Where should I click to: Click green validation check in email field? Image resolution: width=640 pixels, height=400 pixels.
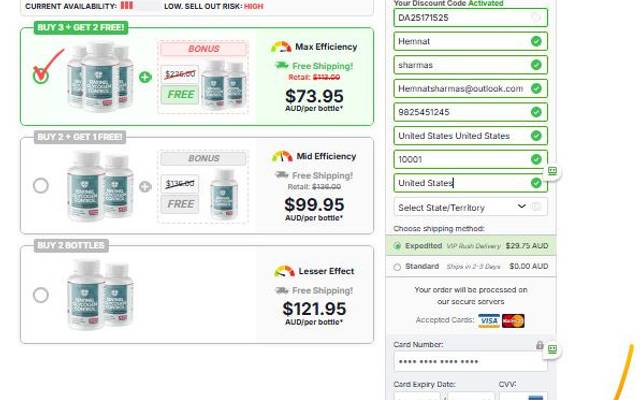(536, 89)
